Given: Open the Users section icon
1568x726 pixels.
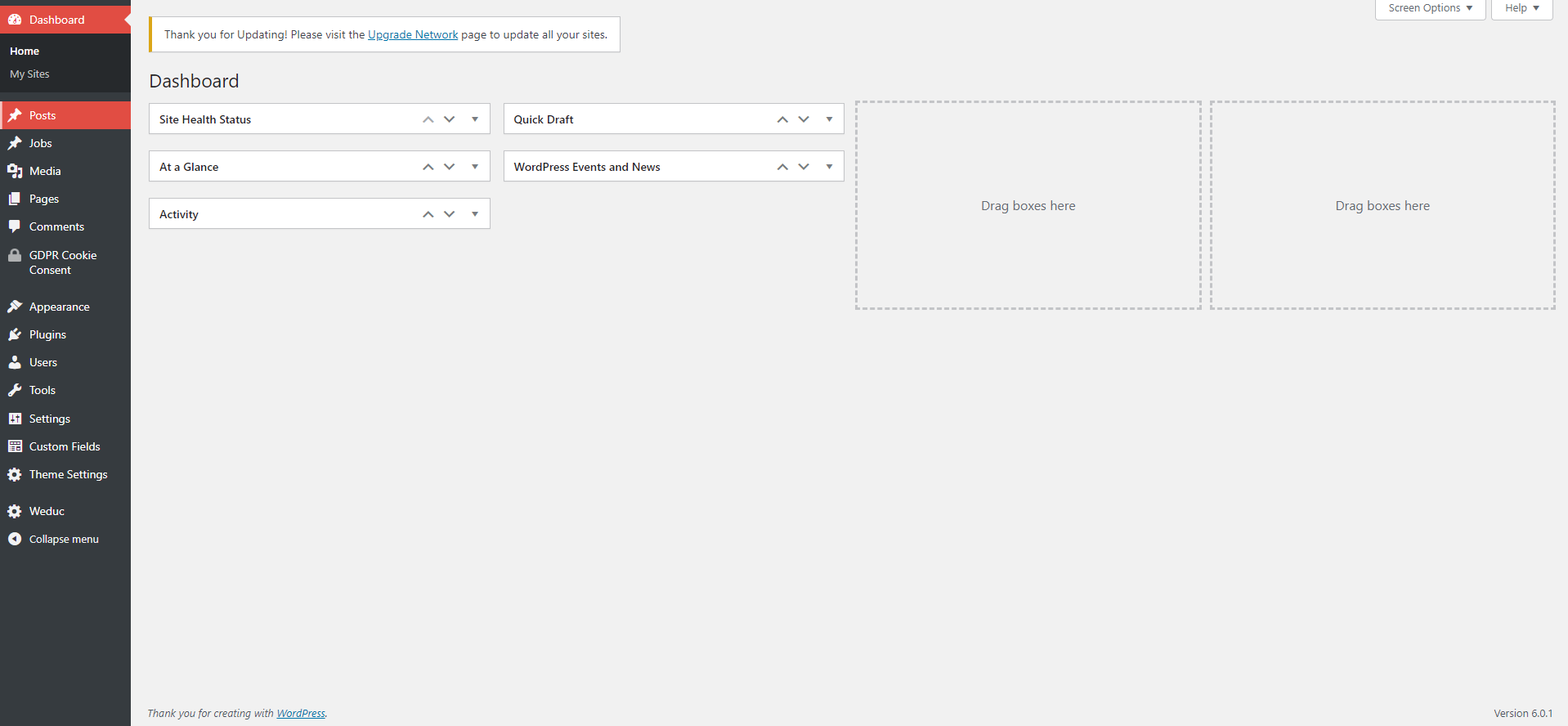Looking at the screenshot, I should [15, 362].
